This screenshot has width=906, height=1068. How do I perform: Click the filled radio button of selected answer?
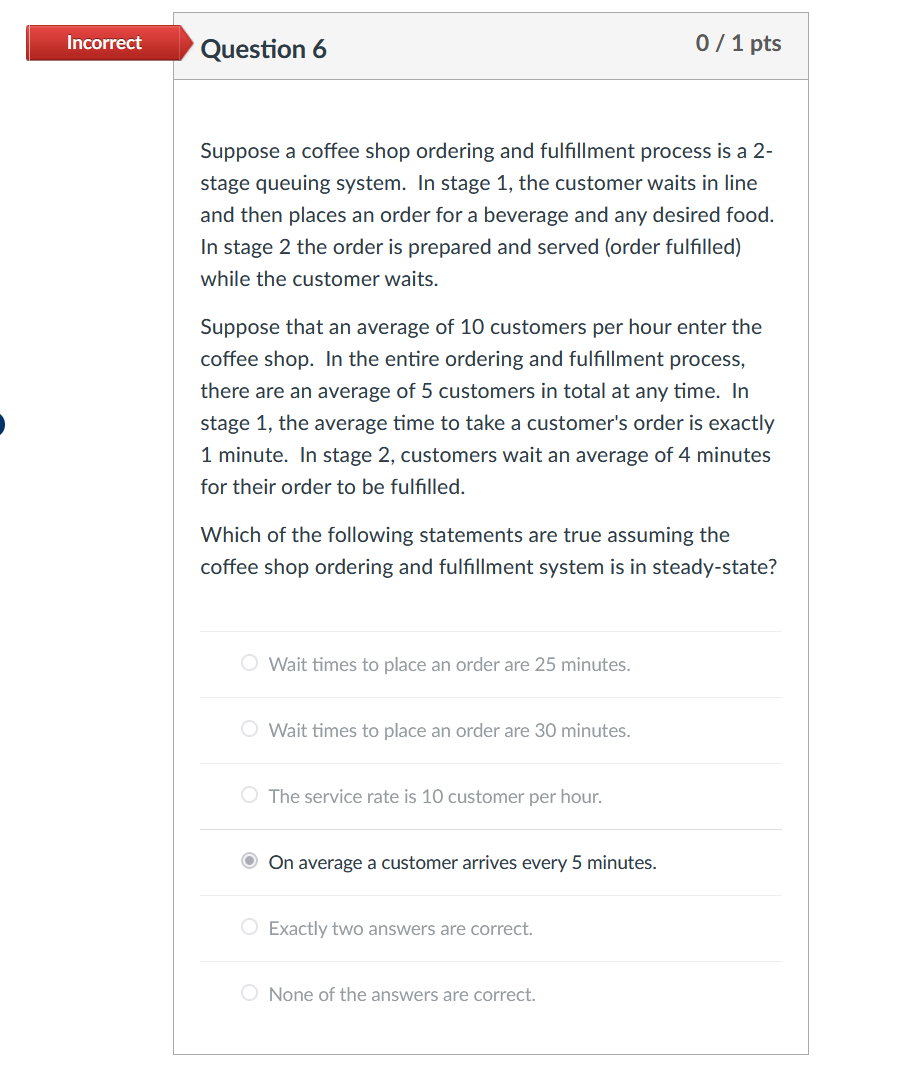click(x=249, y=860)
